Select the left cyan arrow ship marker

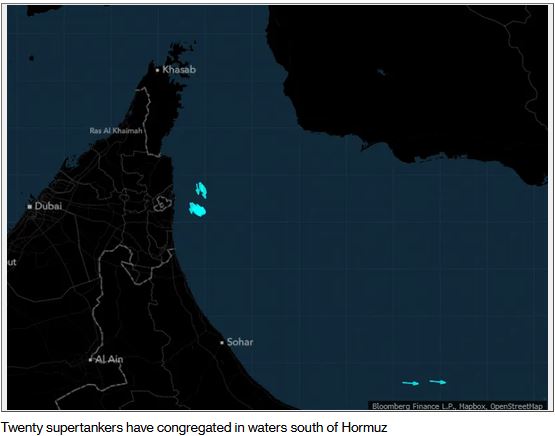click(411, 383)
